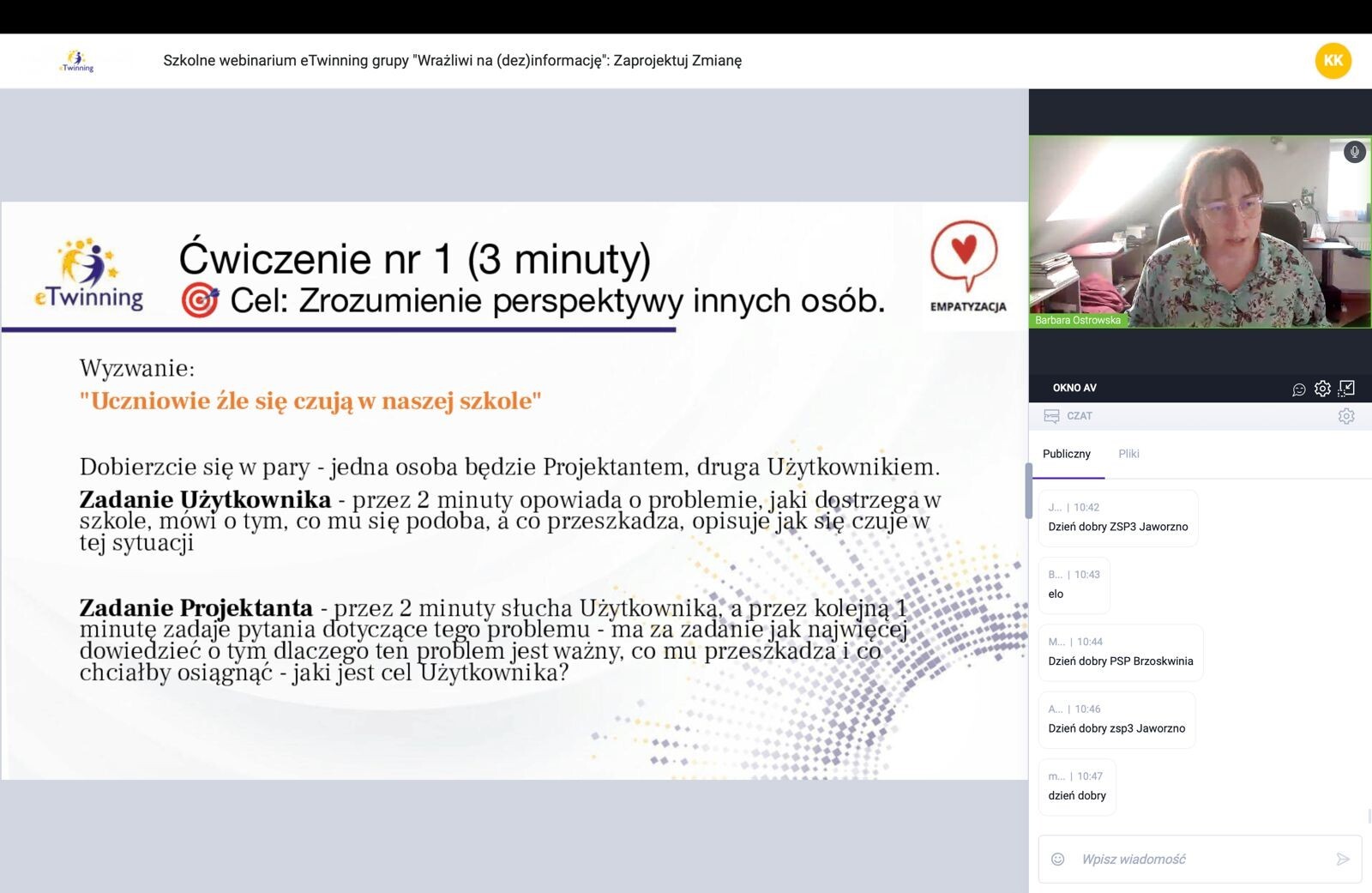This screenshot has width=1372, height=893.
Task: Open the emoji picker in message box
Action: (x=1058, y=859)
